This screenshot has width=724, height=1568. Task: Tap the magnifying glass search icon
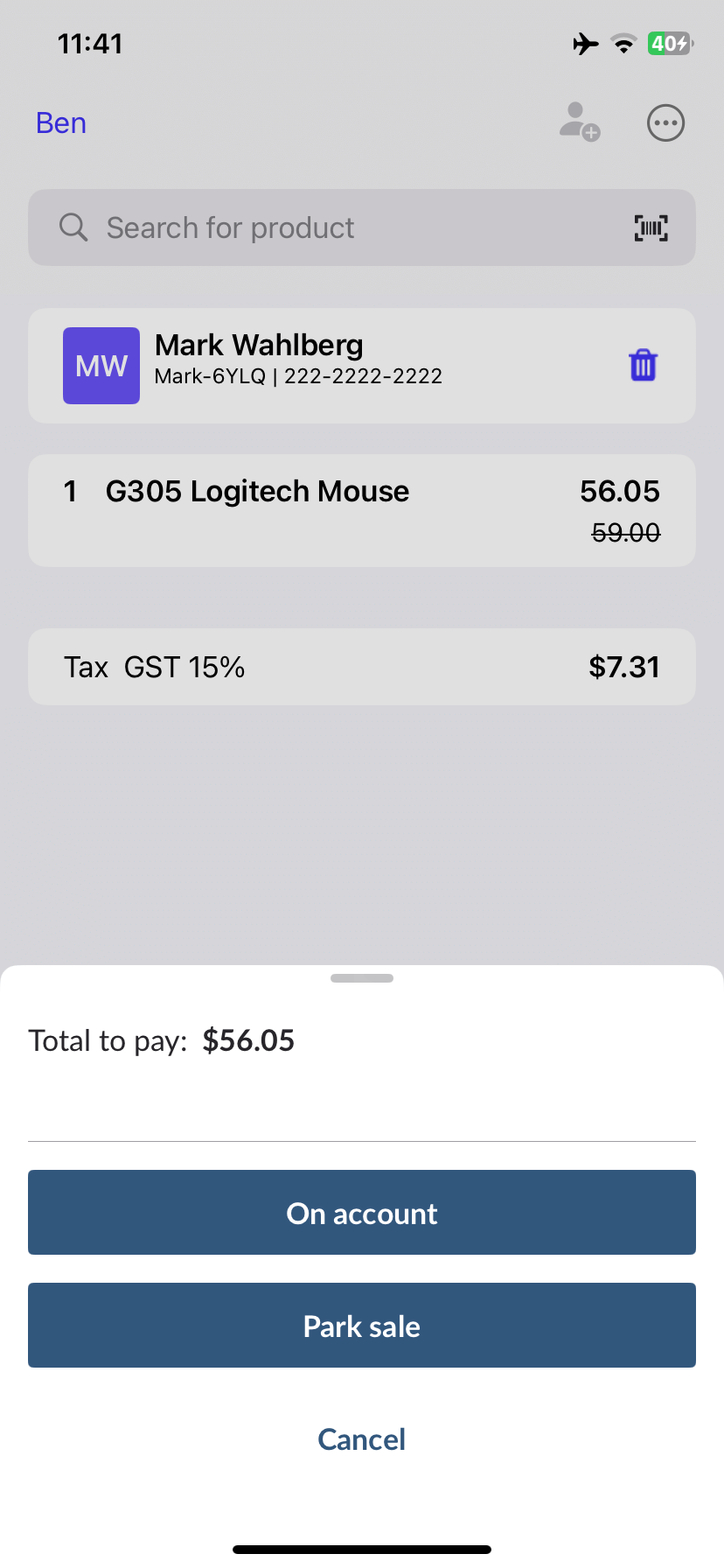[x=73, y=227]
